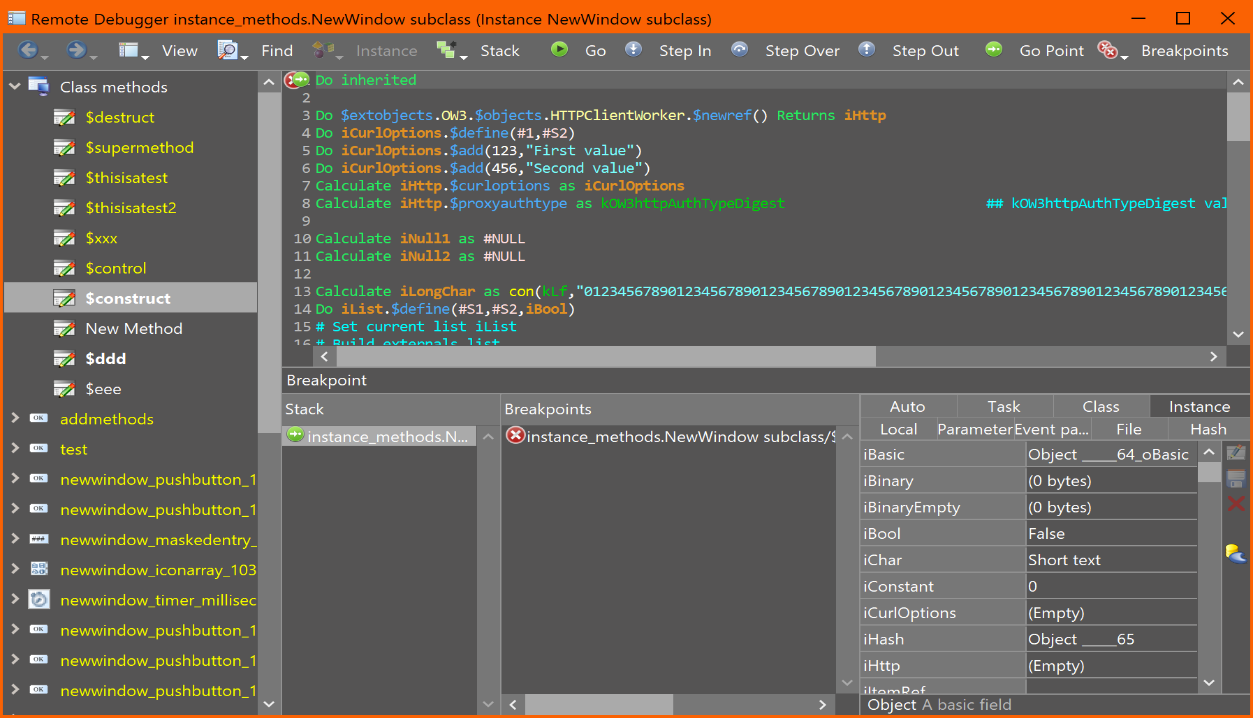
Task: Click the Step In icon
Action: coord(634,49)
